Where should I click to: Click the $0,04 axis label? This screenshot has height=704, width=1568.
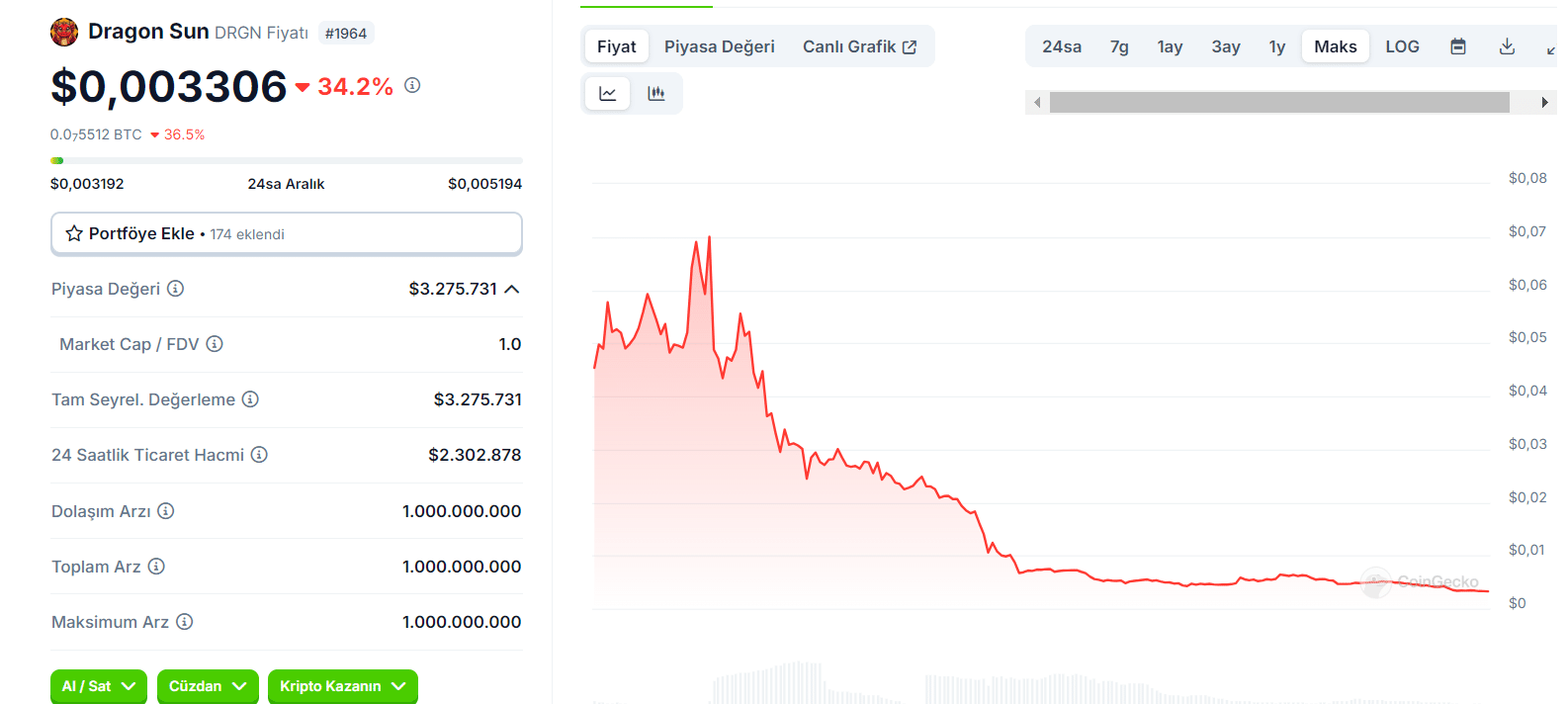[x=1527, y=391]
